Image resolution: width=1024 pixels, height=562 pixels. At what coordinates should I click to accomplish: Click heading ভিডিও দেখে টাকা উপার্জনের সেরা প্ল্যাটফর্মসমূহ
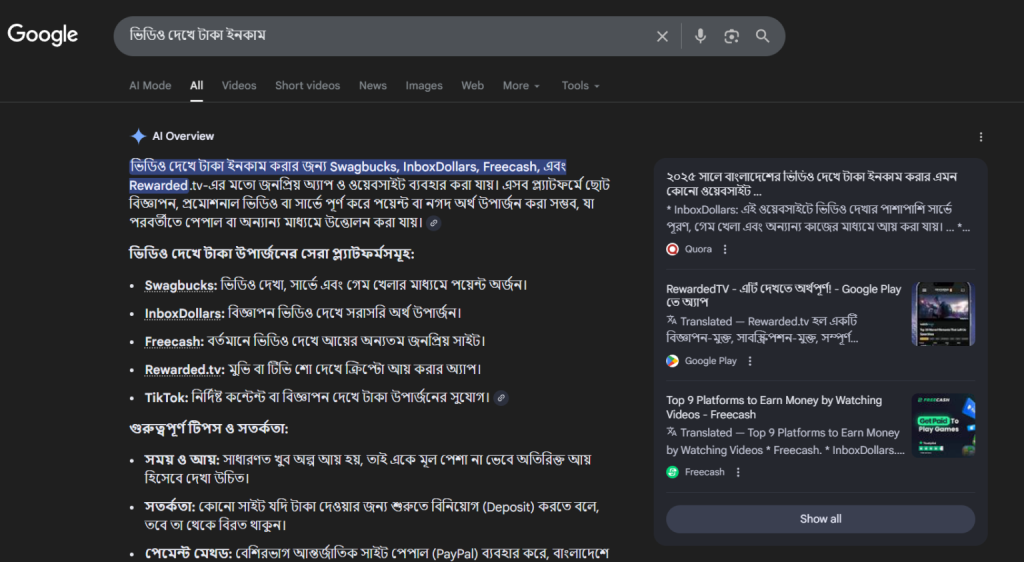[x=272, y=253]
